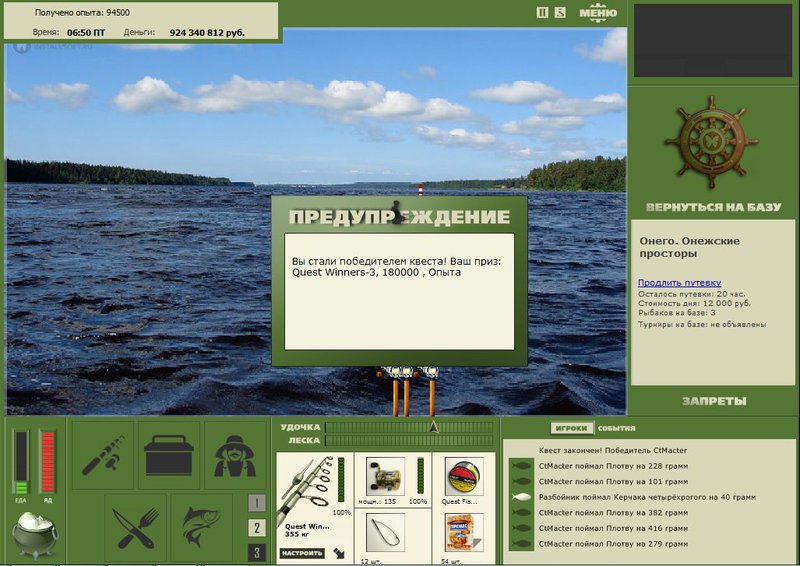Open the tackle box inventory
The image size is (800, 566).
pos(169,455)
